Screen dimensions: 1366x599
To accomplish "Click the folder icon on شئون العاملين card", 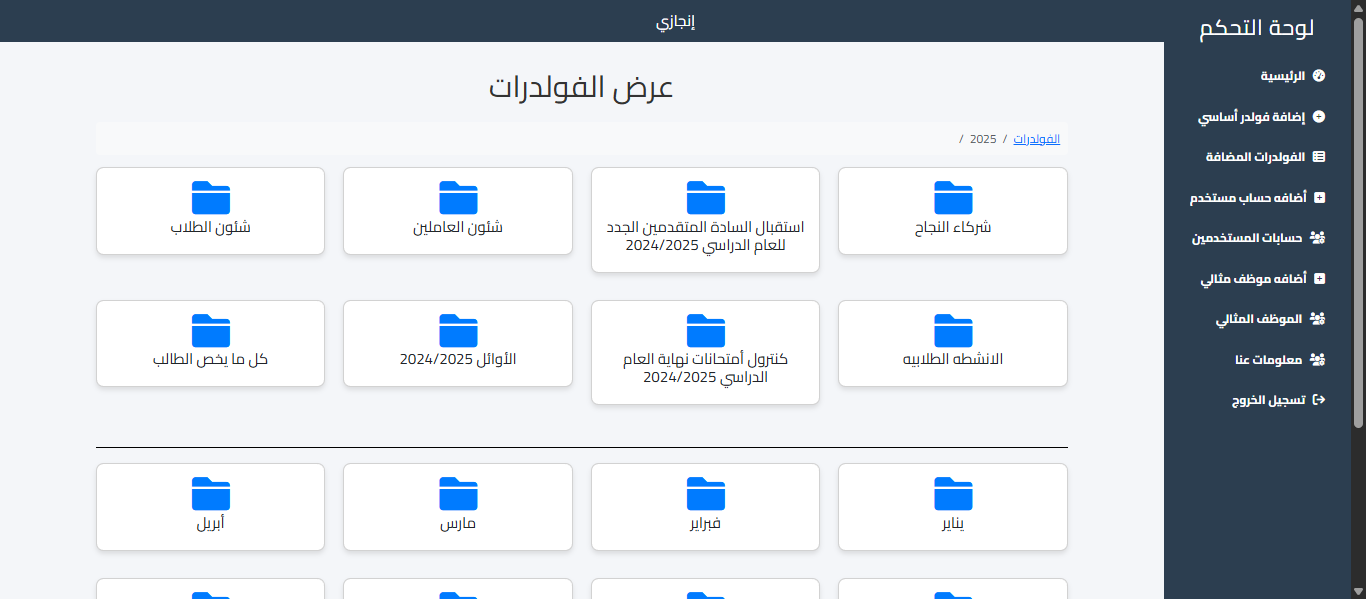I will (x=457, y=197).
